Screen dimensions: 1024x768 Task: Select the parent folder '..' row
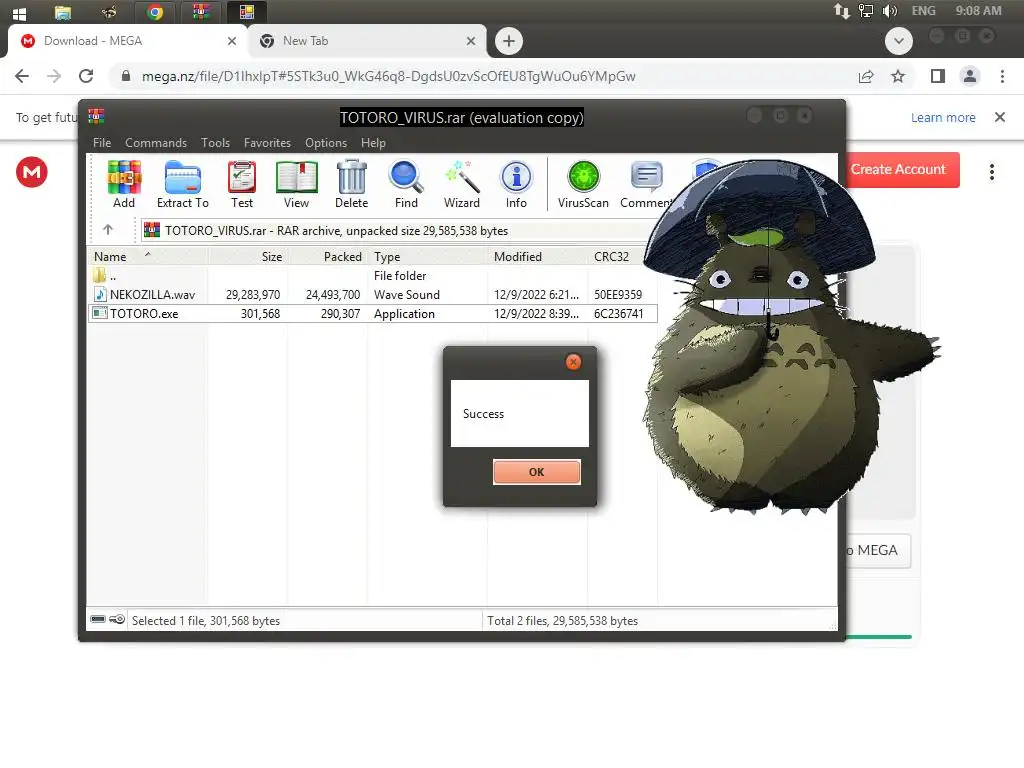pyautogui.click(x=372, y=276)
